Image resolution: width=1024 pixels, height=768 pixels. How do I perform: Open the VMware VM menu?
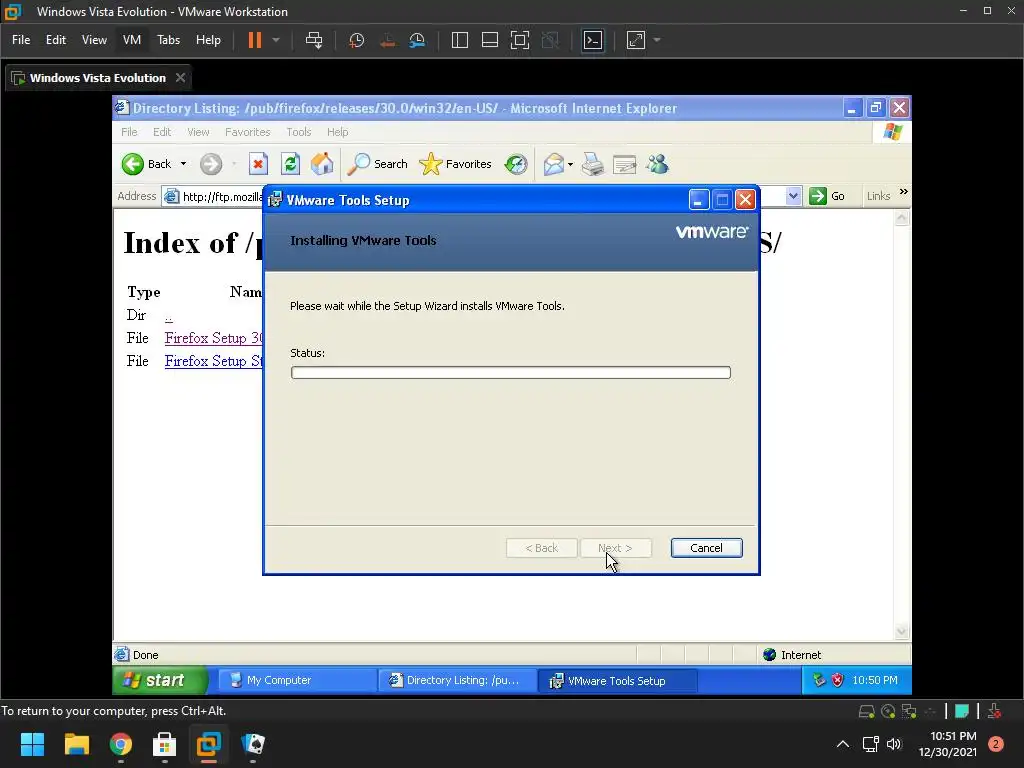click(x=132, y=40)
